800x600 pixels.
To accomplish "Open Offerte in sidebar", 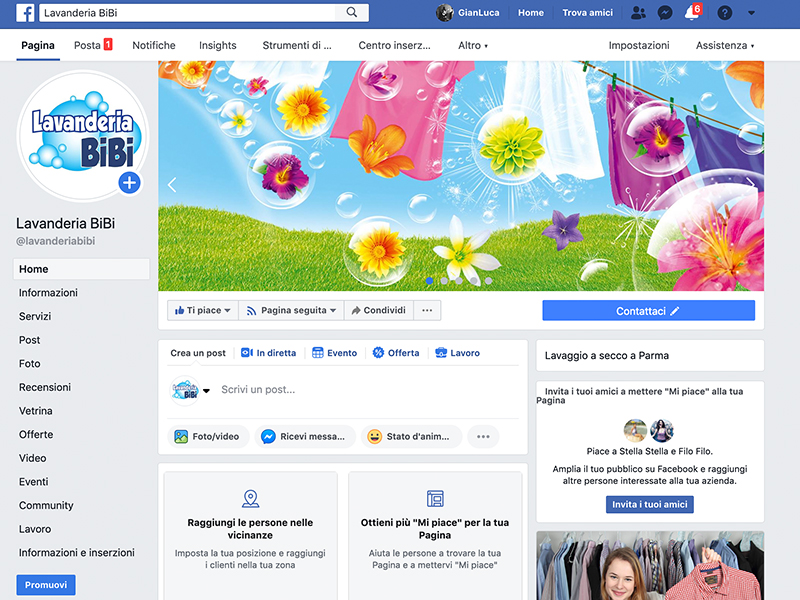I will 36,434.
